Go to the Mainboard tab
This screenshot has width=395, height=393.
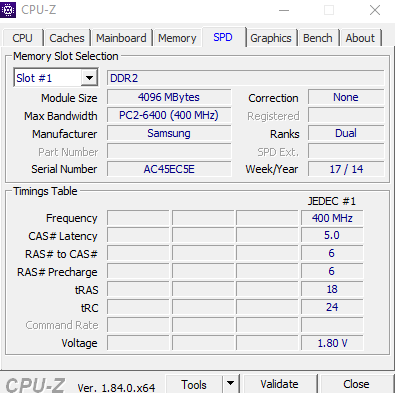coord(121,38)
